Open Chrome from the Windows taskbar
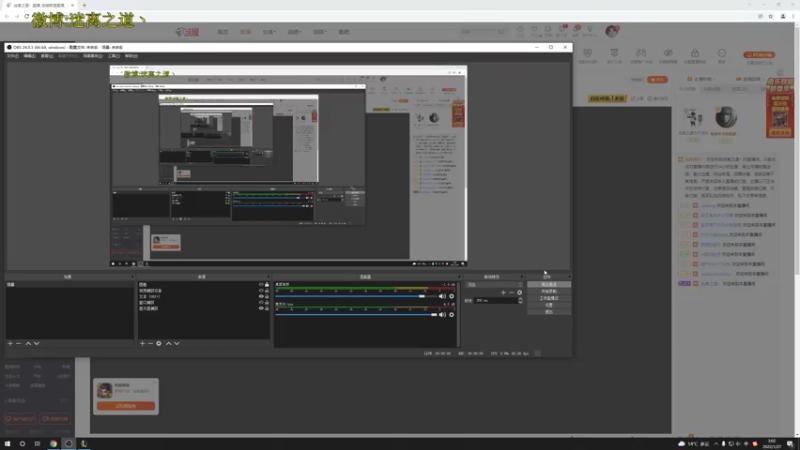The height and width of the screenshot is (450, 800). (53, 443)
